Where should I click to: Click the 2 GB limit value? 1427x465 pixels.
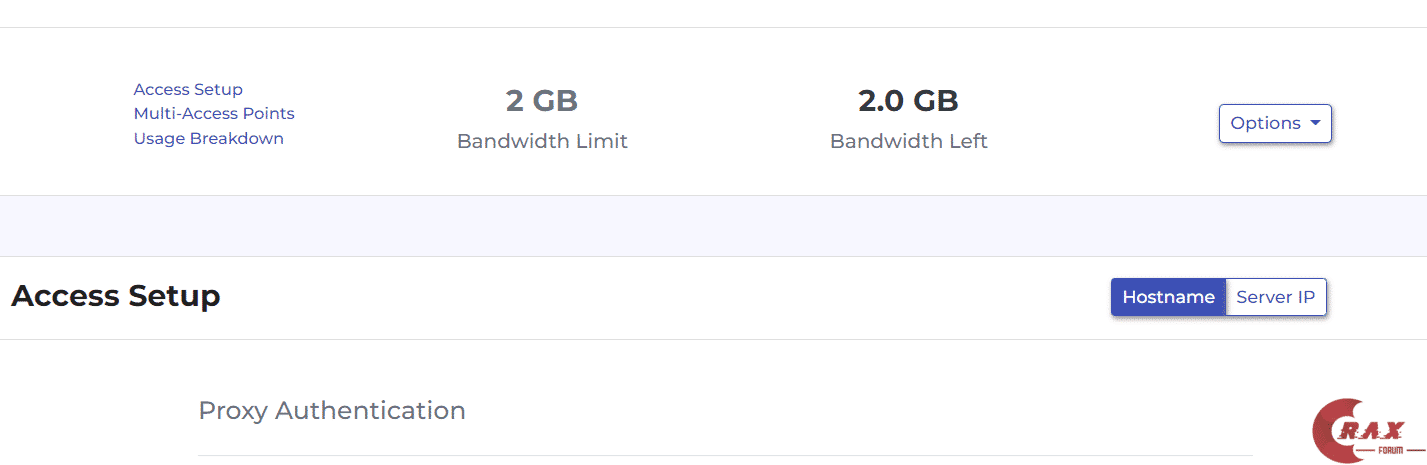tap(542, 101)
